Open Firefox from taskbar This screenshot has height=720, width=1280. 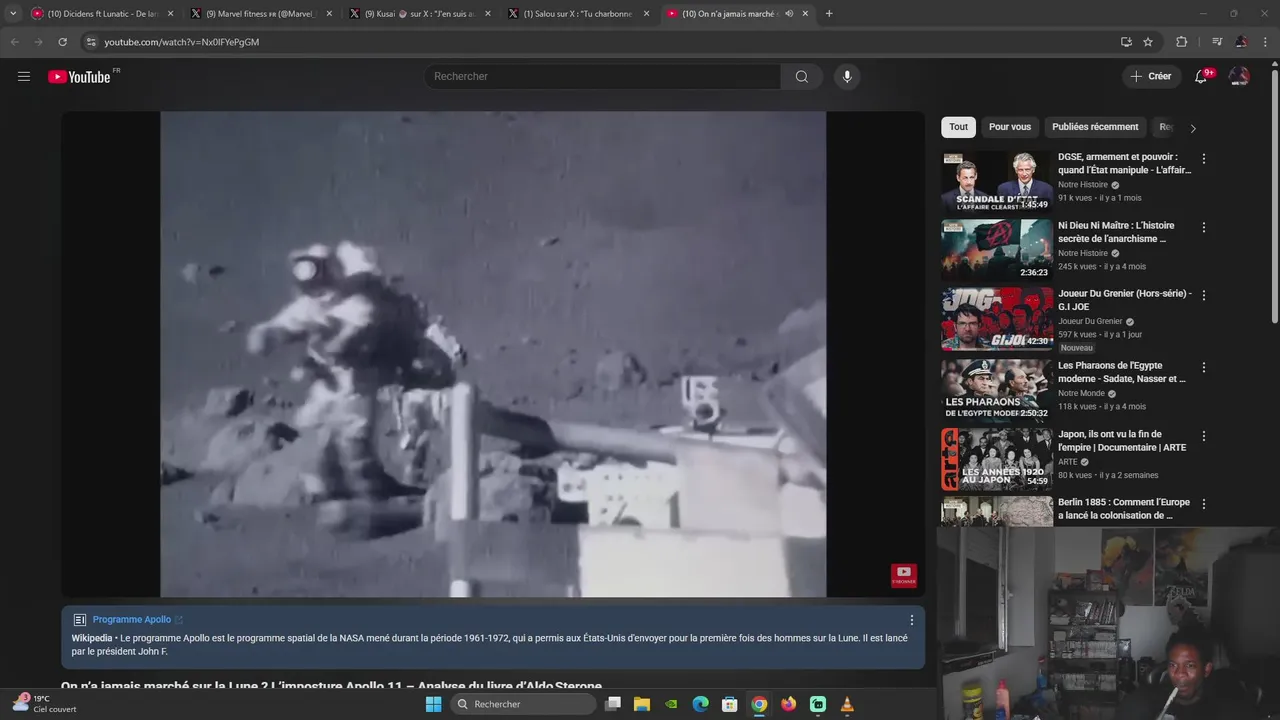click(x=789, y=704)
